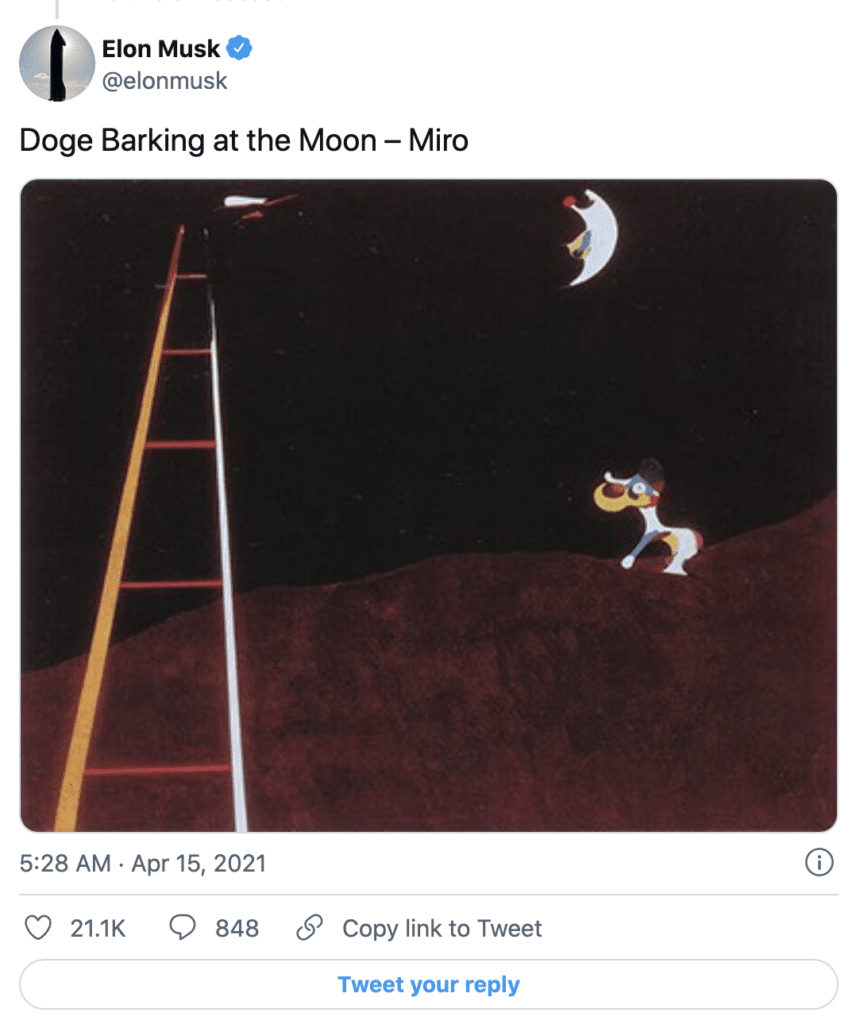
Task: Like the tweet with the heart icon
Action: pyautogui.click(x=38, y=928)
